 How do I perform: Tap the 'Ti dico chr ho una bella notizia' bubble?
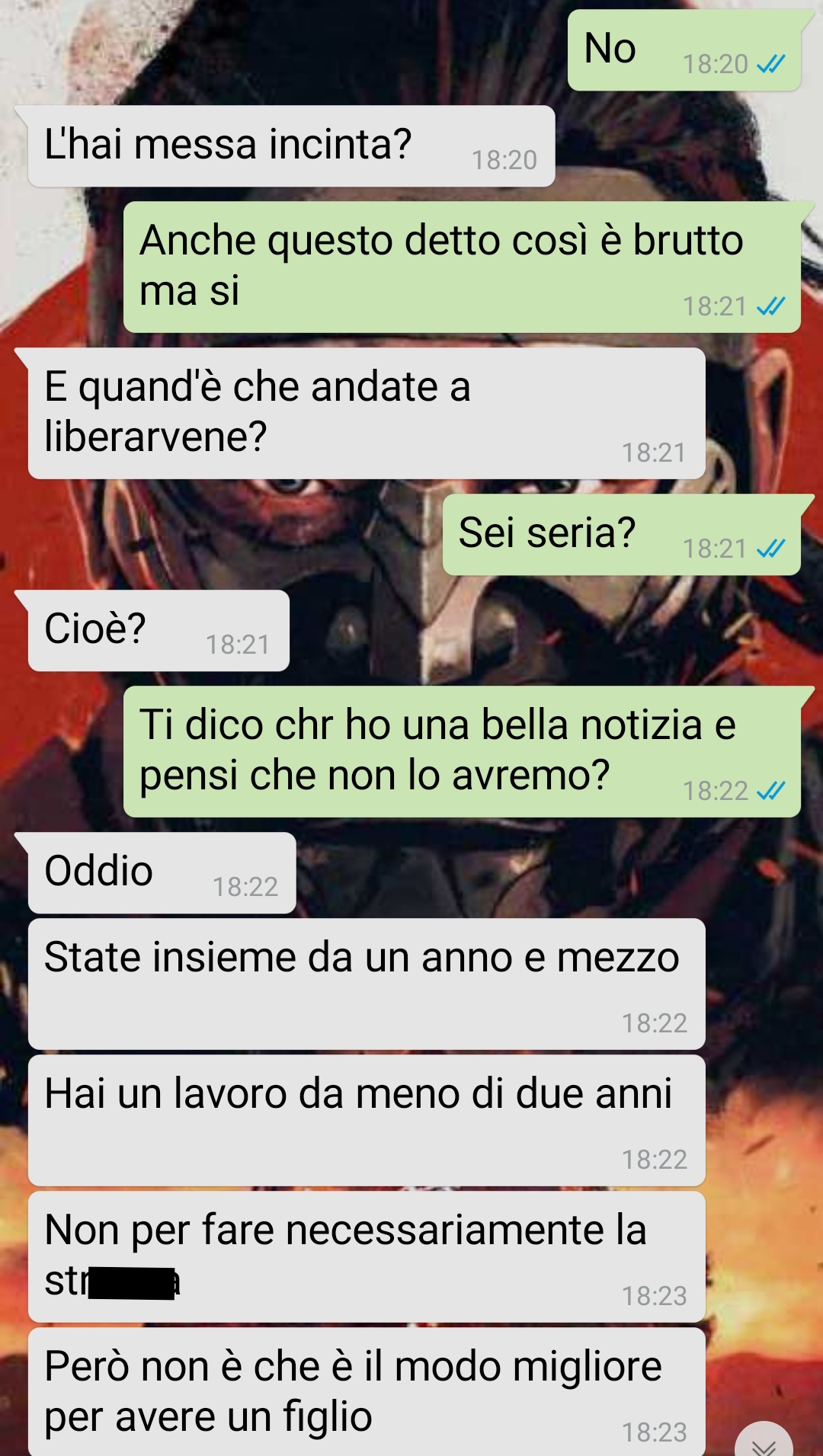[462, 752]
